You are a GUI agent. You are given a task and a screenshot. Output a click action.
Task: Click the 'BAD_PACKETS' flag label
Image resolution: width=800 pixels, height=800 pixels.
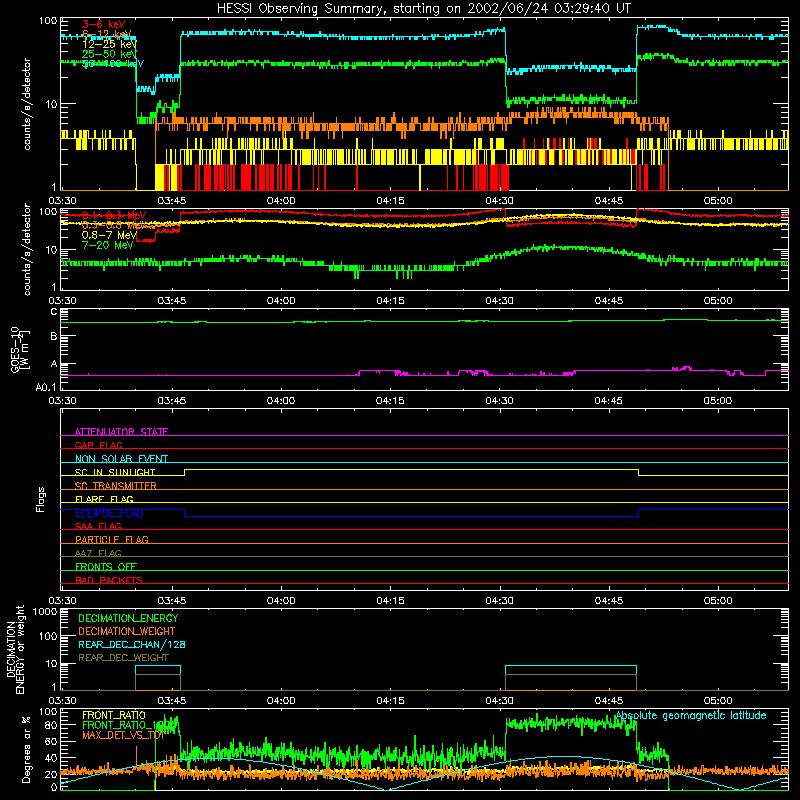[109, 580]
